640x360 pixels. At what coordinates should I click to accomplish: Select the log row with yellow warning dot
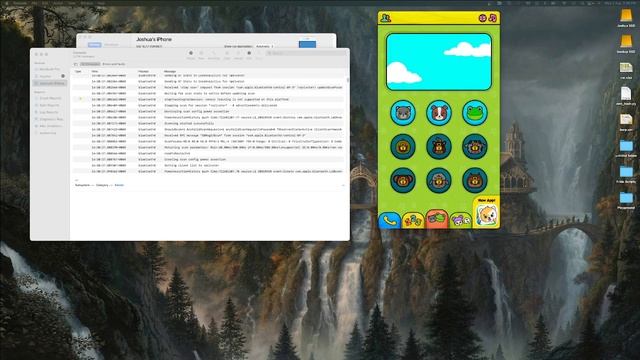[x=208, y=99]
